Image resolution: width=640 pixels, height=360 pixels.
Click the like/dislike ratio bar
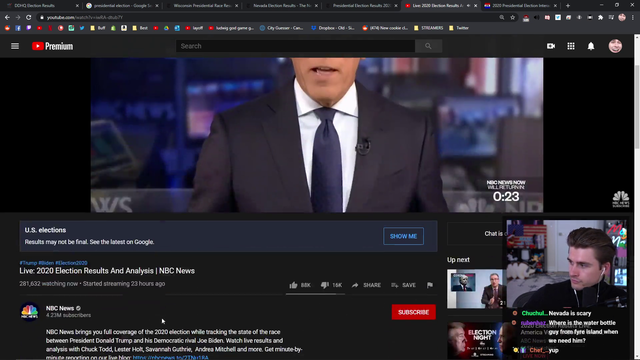(315, 294)
